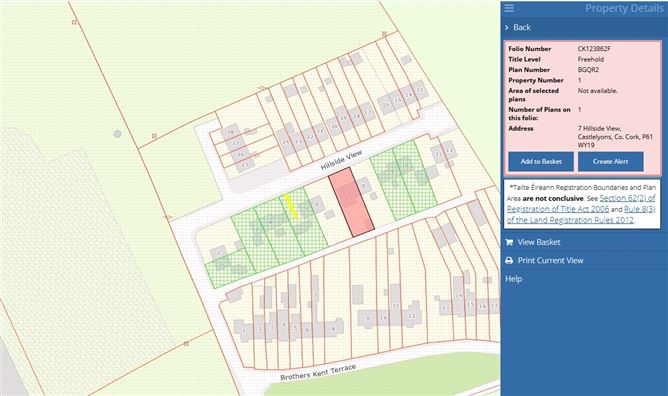Open the Help menu item
Image resolution: width=668 pixels, height=396 pixels.
pos(513,279)
